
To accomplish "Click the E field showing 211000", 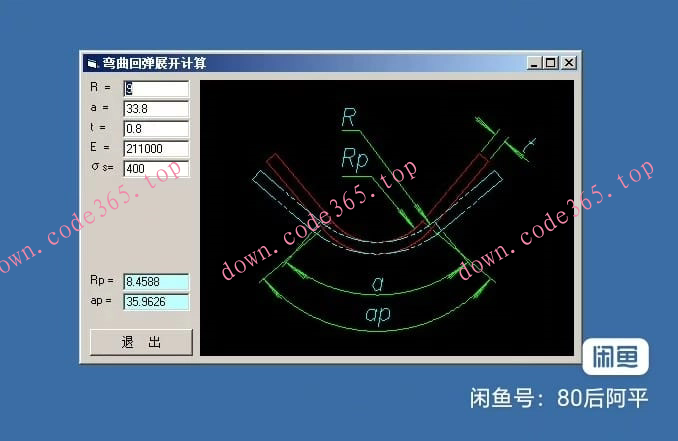I will 156,148.
